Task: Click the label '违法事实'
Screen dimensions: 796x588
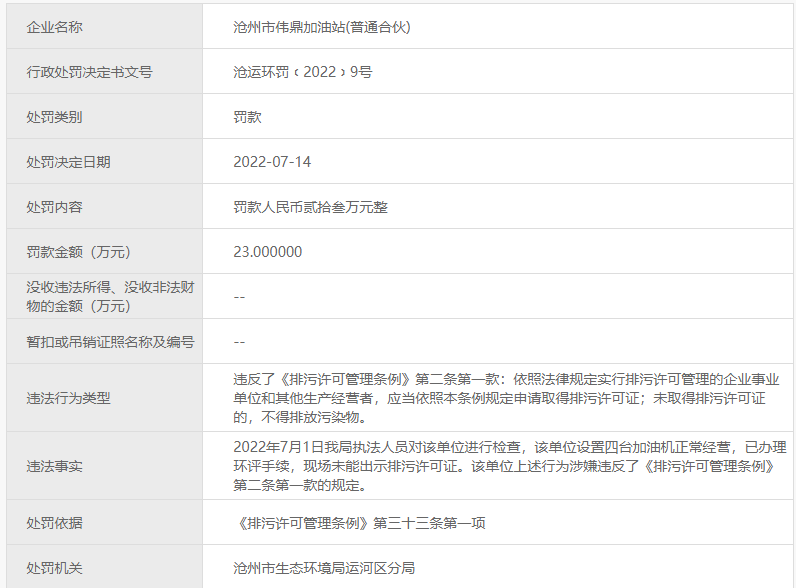Action: (54, 466)
